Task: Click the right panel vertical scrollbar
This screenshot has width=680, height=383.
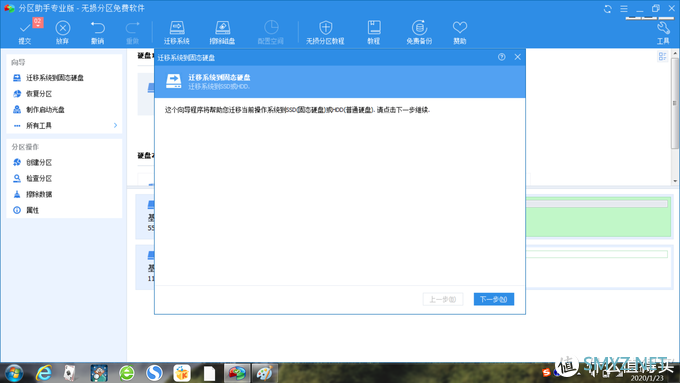Action: pos(675,103)
